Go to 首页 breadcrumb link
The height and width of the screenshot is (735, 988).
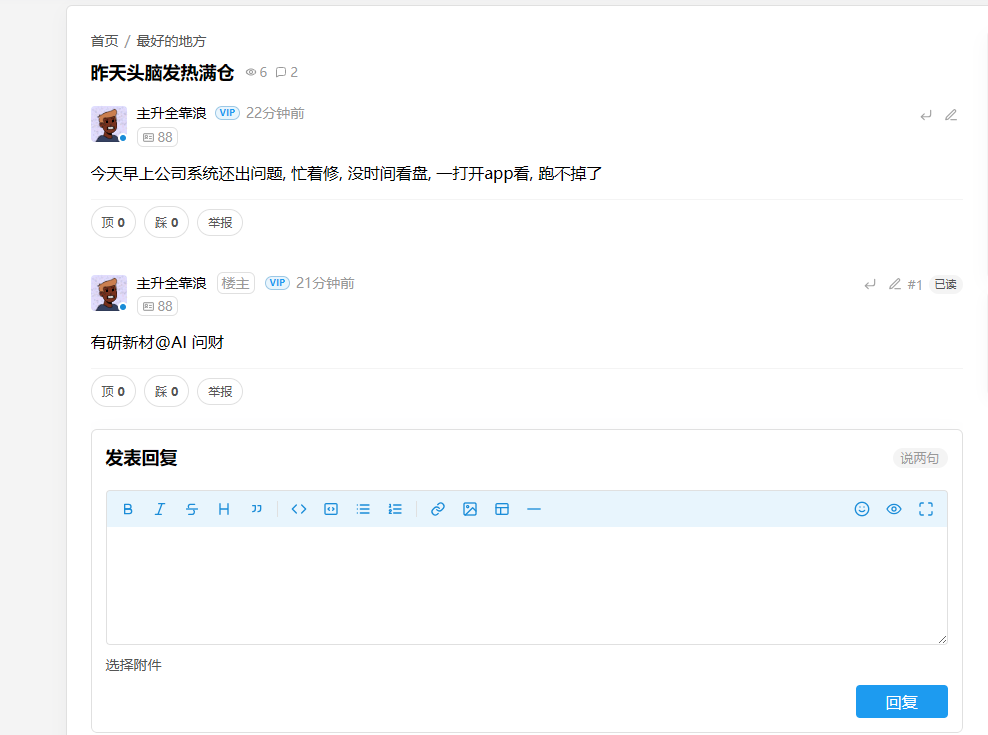point(105,42)
